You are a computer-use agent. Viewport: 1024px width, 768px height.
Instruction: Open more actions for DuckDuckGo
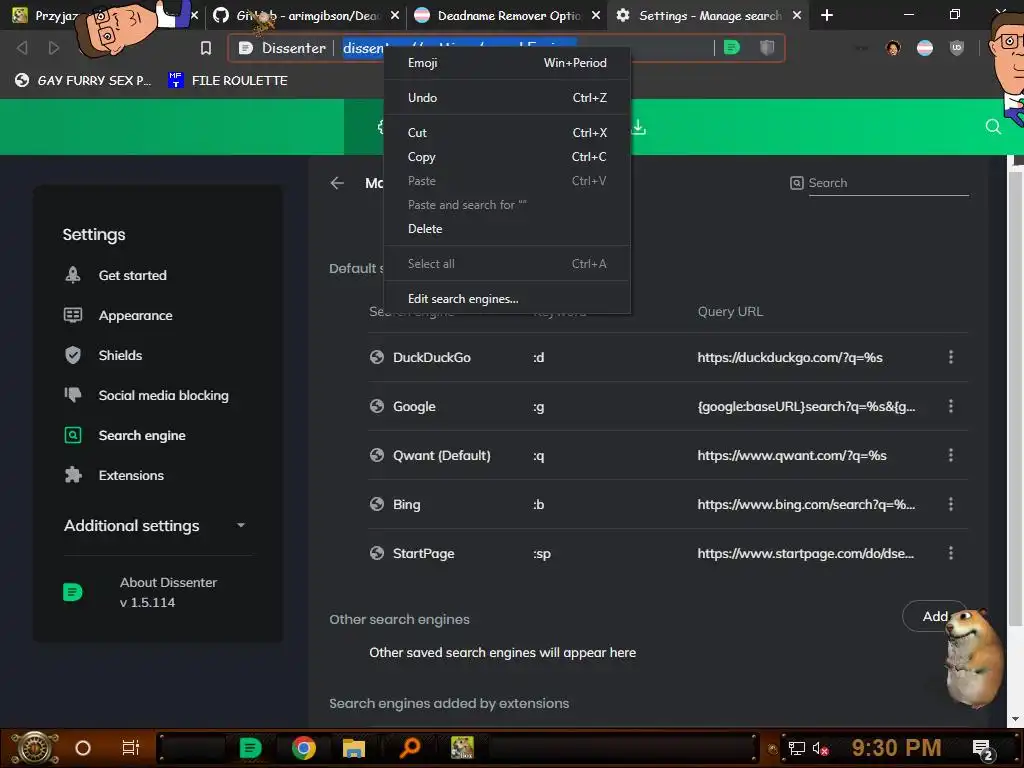pos(951,357)
